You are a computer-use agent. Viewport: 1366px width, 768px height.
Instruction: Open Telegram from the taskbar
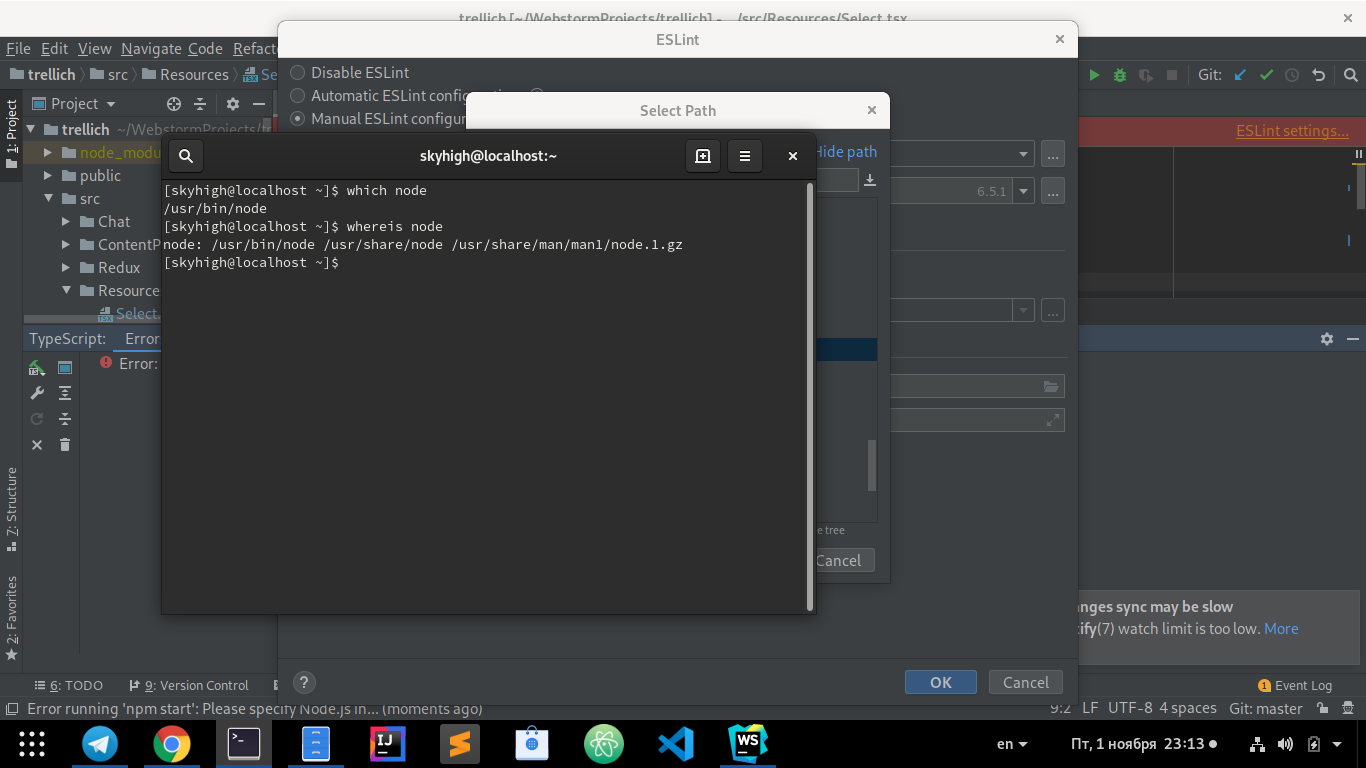click(100, 744)
